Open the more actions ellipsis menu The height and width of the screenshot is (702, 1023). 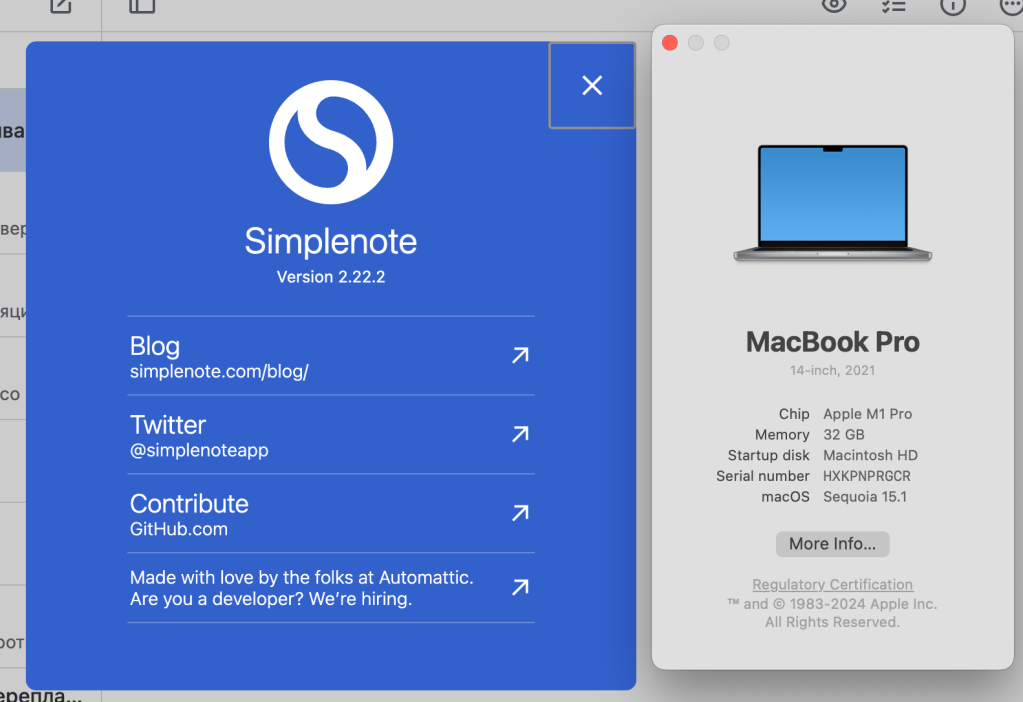point(1010,5)
